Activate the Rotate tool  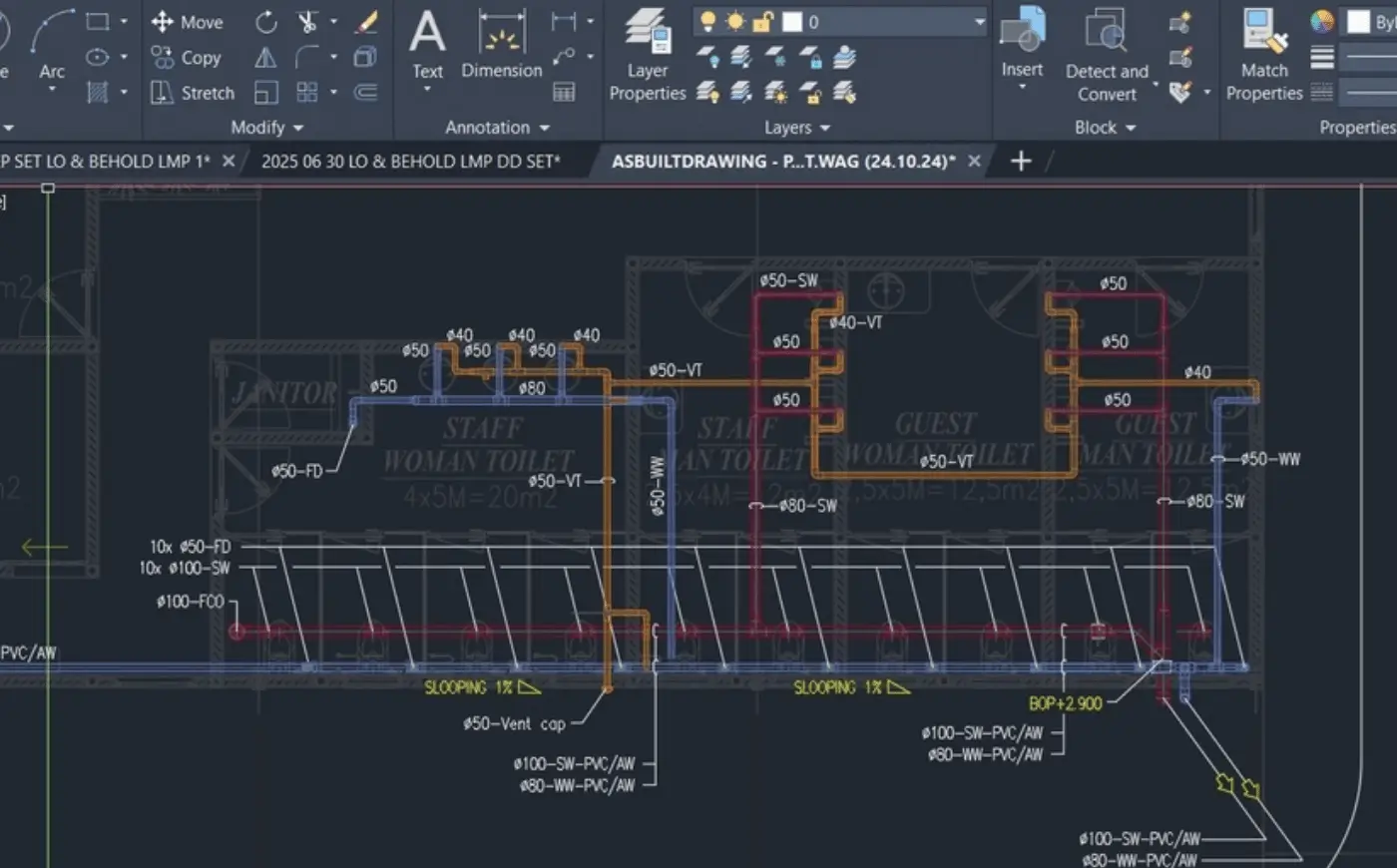point(265,22)
